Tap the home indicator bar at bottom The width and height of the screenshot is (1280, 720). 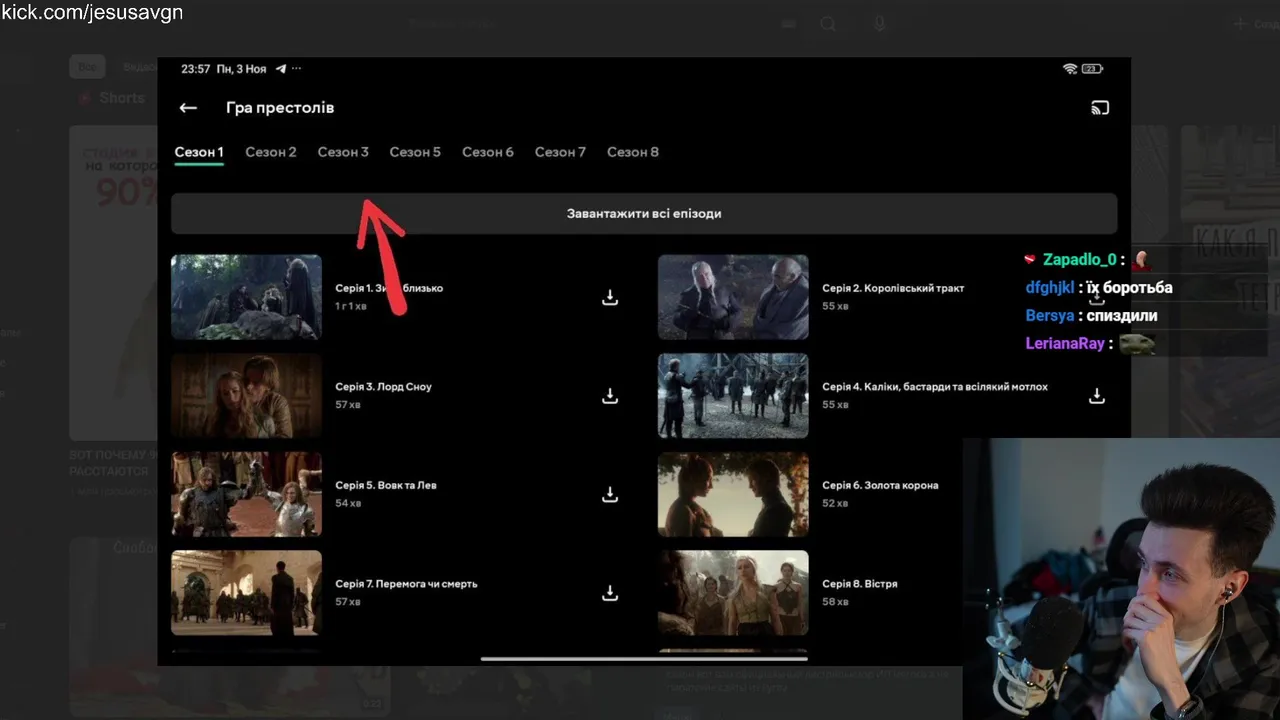pos(644,658)
